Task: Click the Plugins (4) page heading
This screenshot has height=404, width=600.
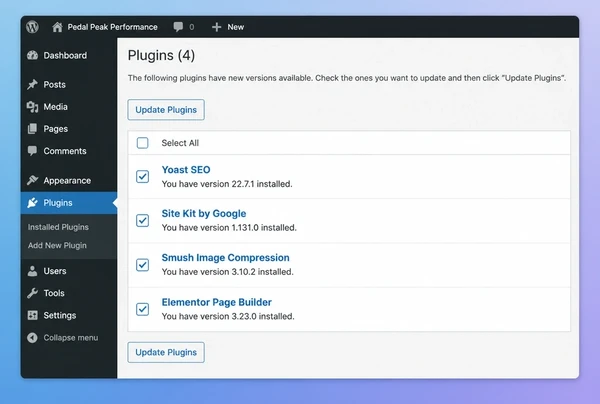Action: (x=161, y=55)
